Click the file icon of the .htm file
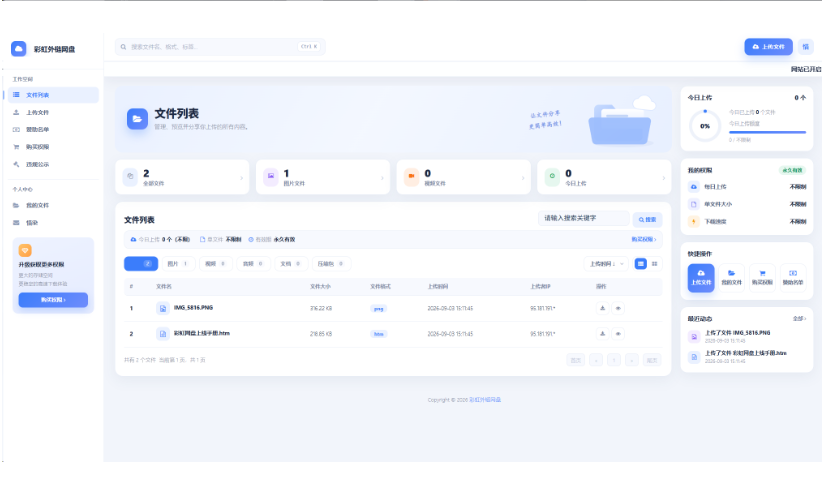822x490 pixels. point(163,333)
